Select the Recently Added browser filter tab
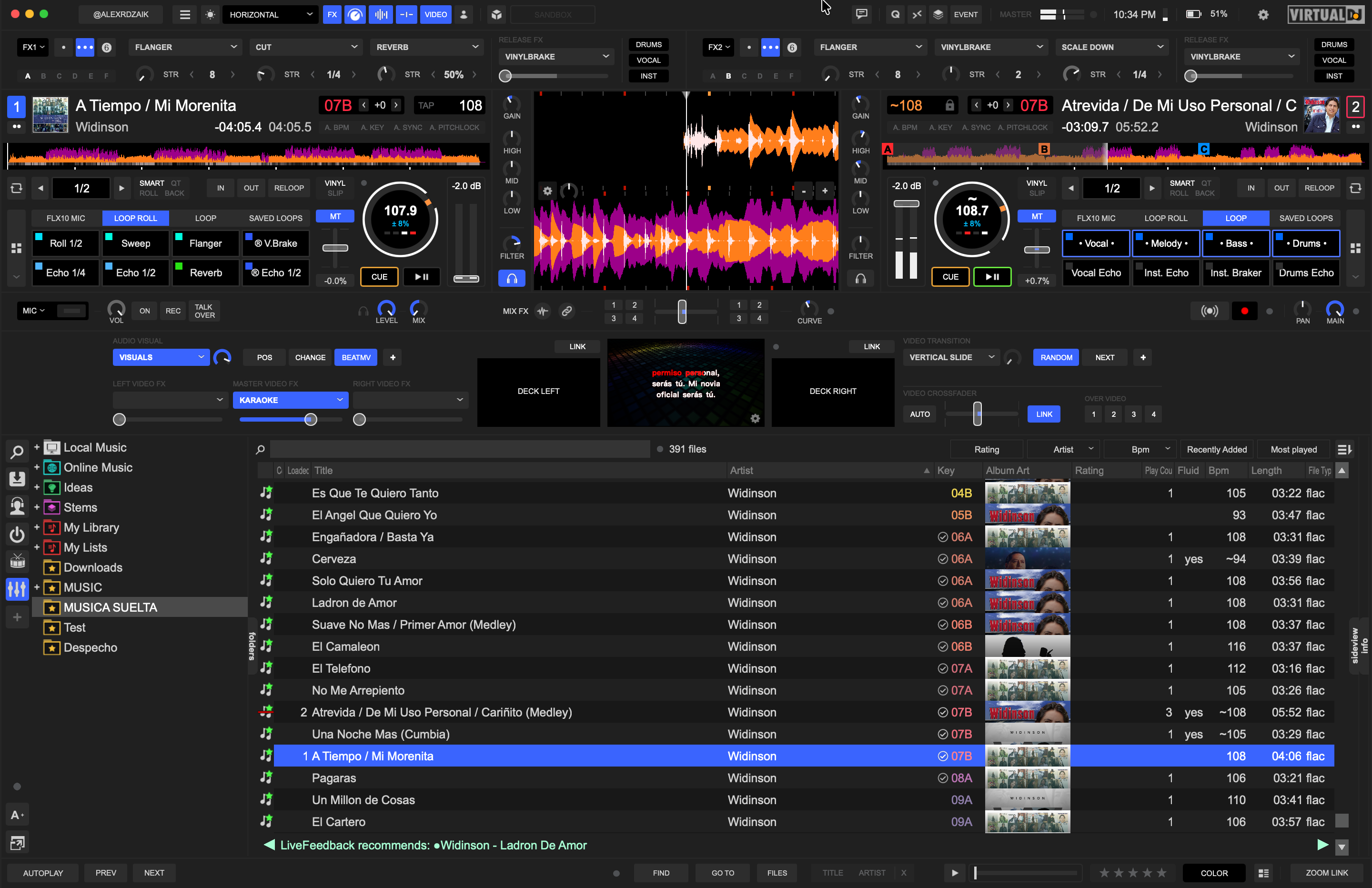The width and height of the screenshot is (1372, 888). 1216,449
